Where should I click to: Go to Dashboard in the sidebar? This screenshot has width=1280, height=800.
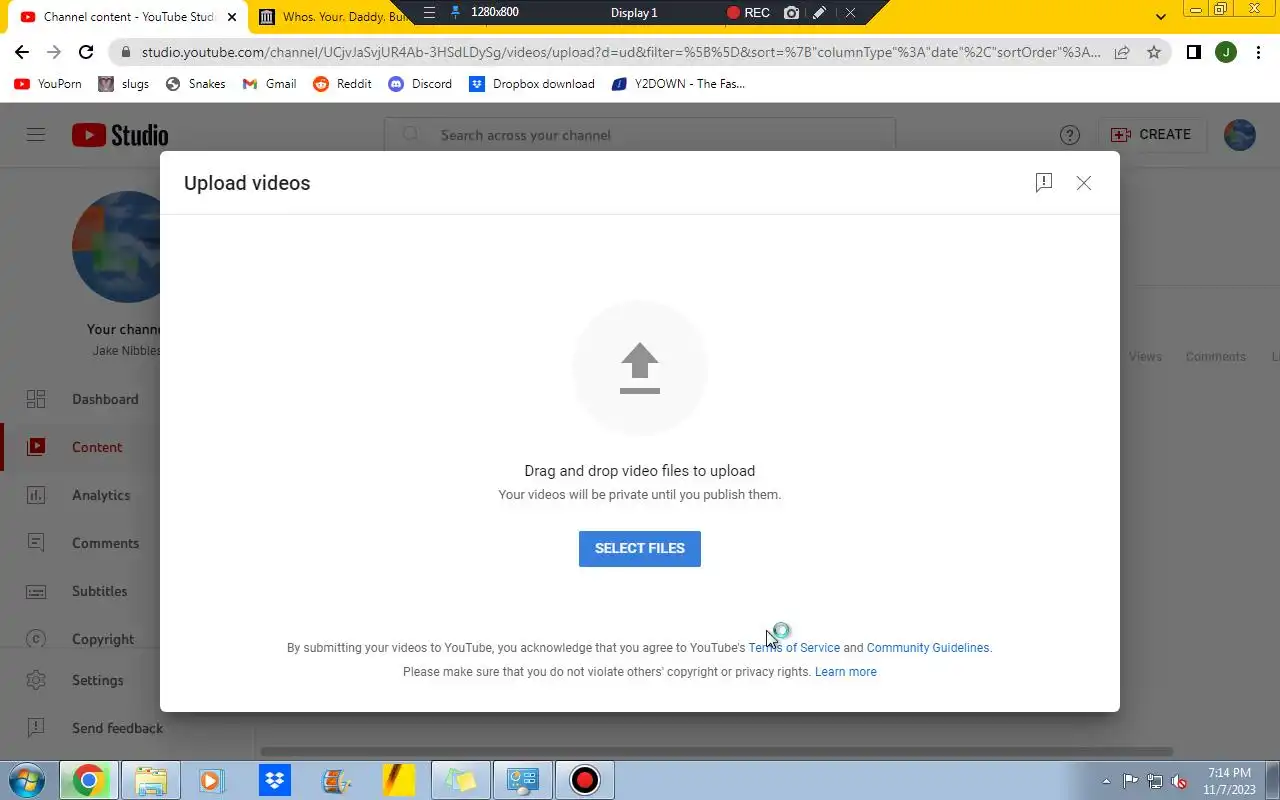pos(105,399)
